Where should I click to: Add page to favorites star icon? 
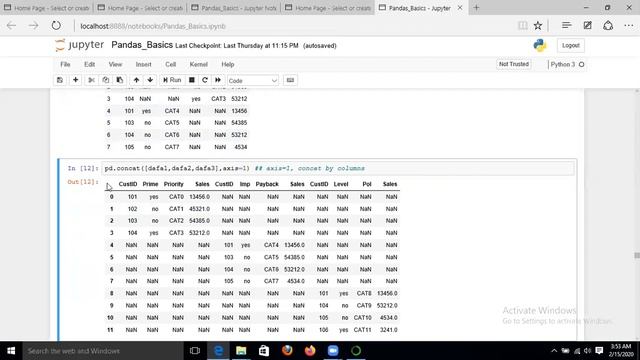[x=538, y=26]
